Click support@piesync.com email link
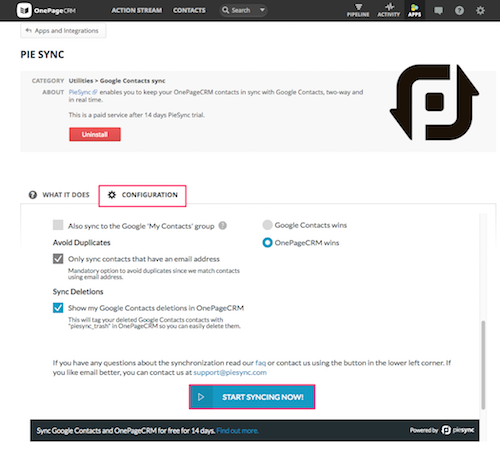 pos(230,372)
